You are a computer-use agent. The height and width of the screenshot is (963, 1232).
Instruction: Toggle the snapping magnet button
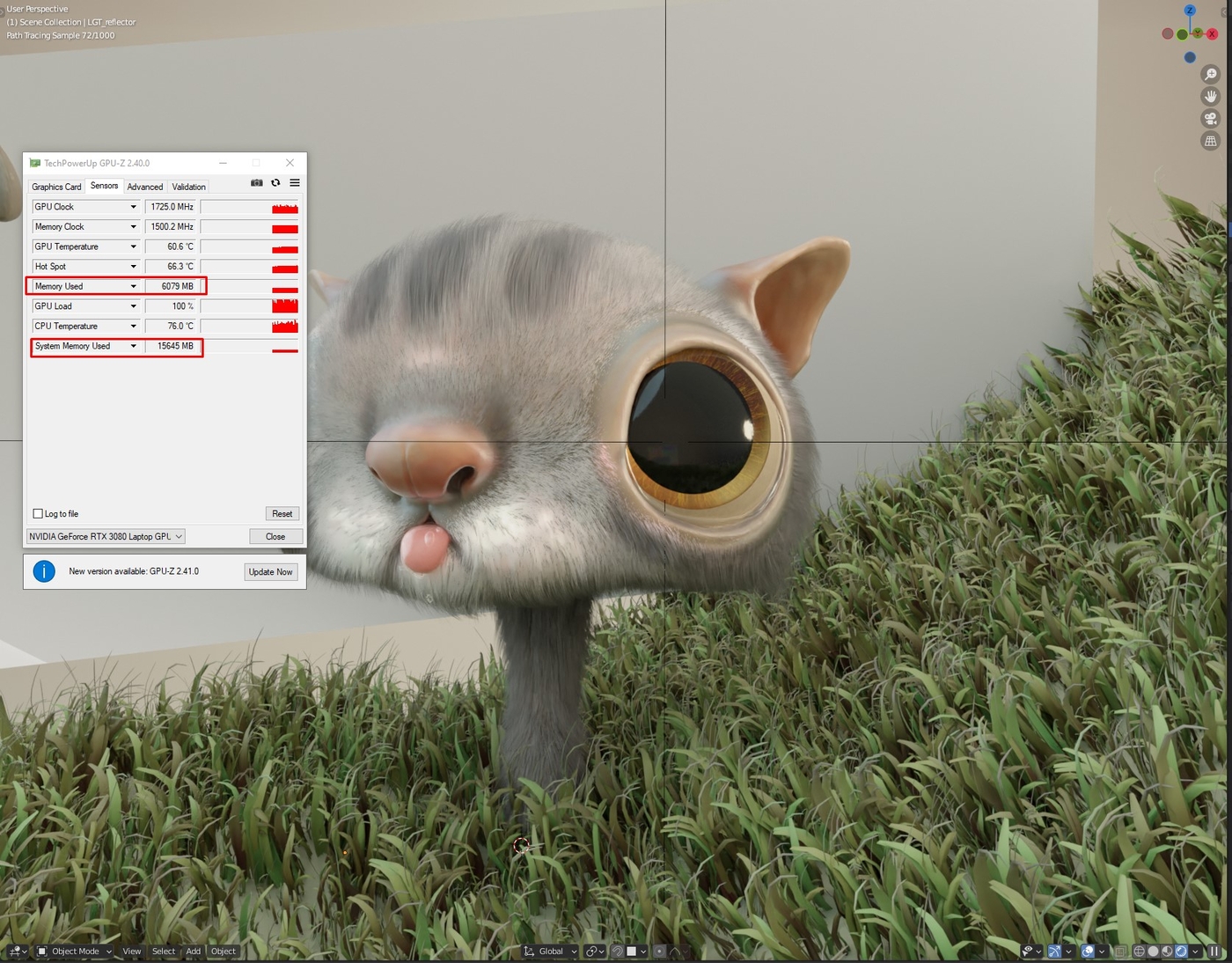point(618,952)
